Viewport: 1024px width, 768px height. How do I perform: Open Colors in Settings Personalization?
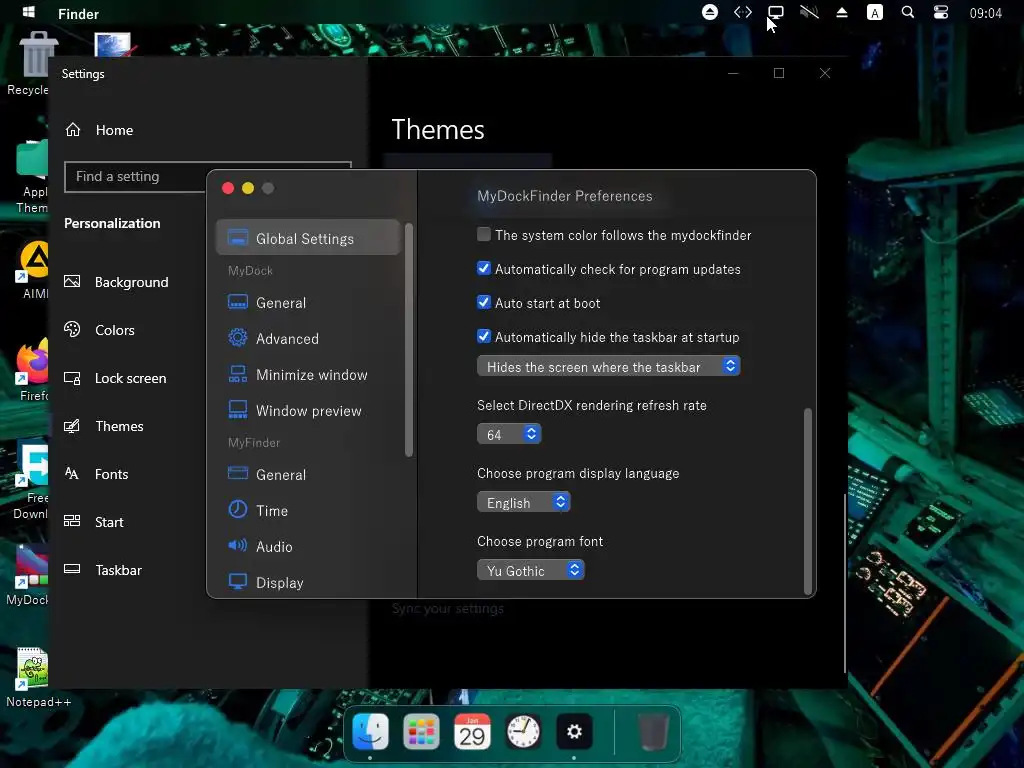[114, 330]
